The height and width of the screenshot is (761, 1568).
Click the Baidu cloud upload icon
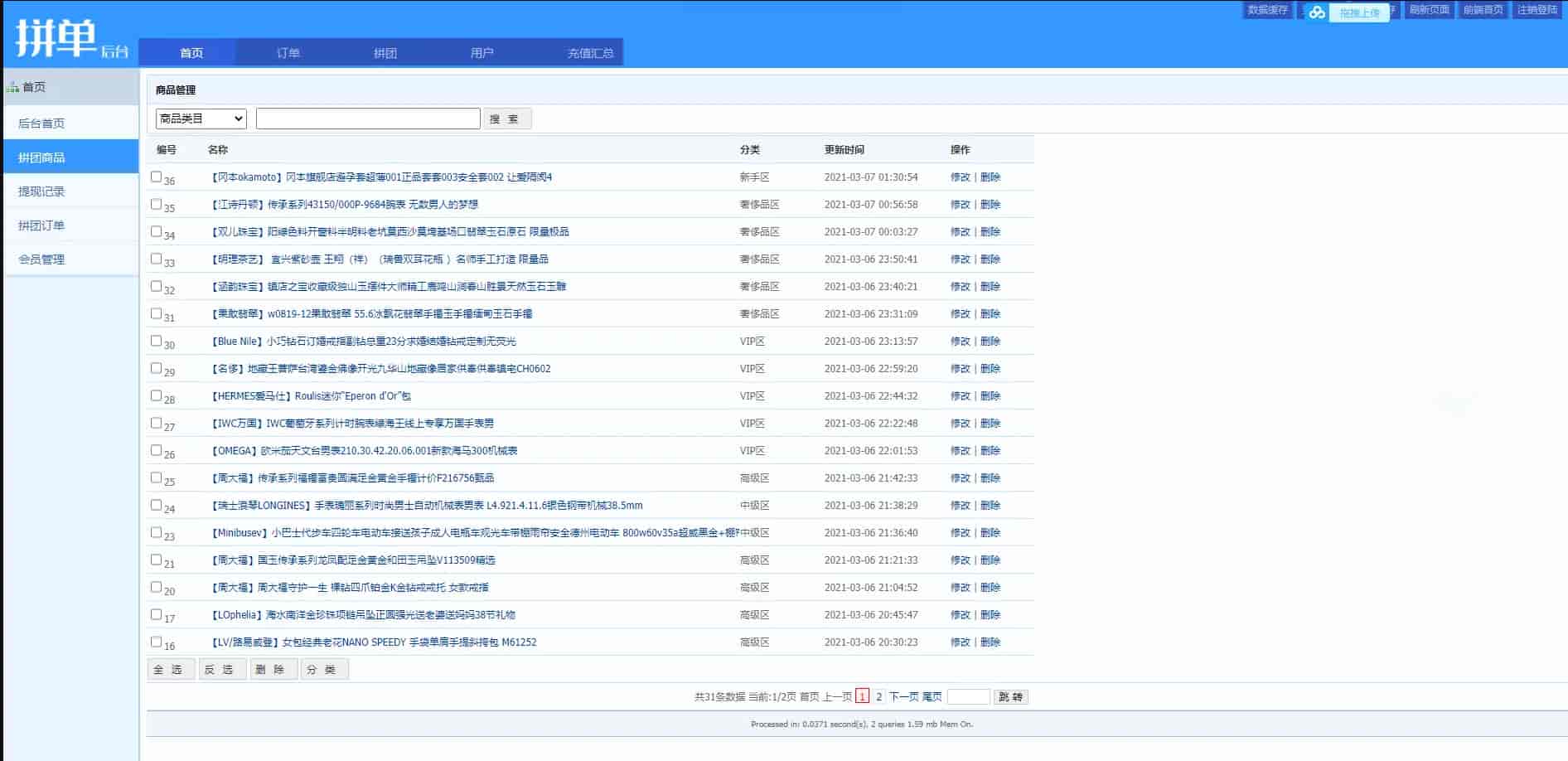[1317, 12]
